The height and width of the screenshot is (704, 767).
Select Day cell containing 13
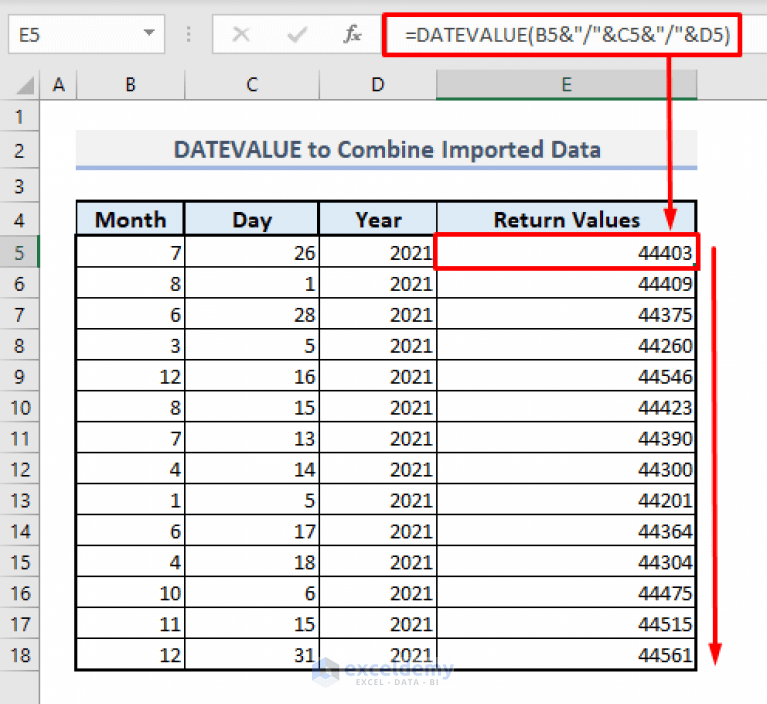pos(252,438)
